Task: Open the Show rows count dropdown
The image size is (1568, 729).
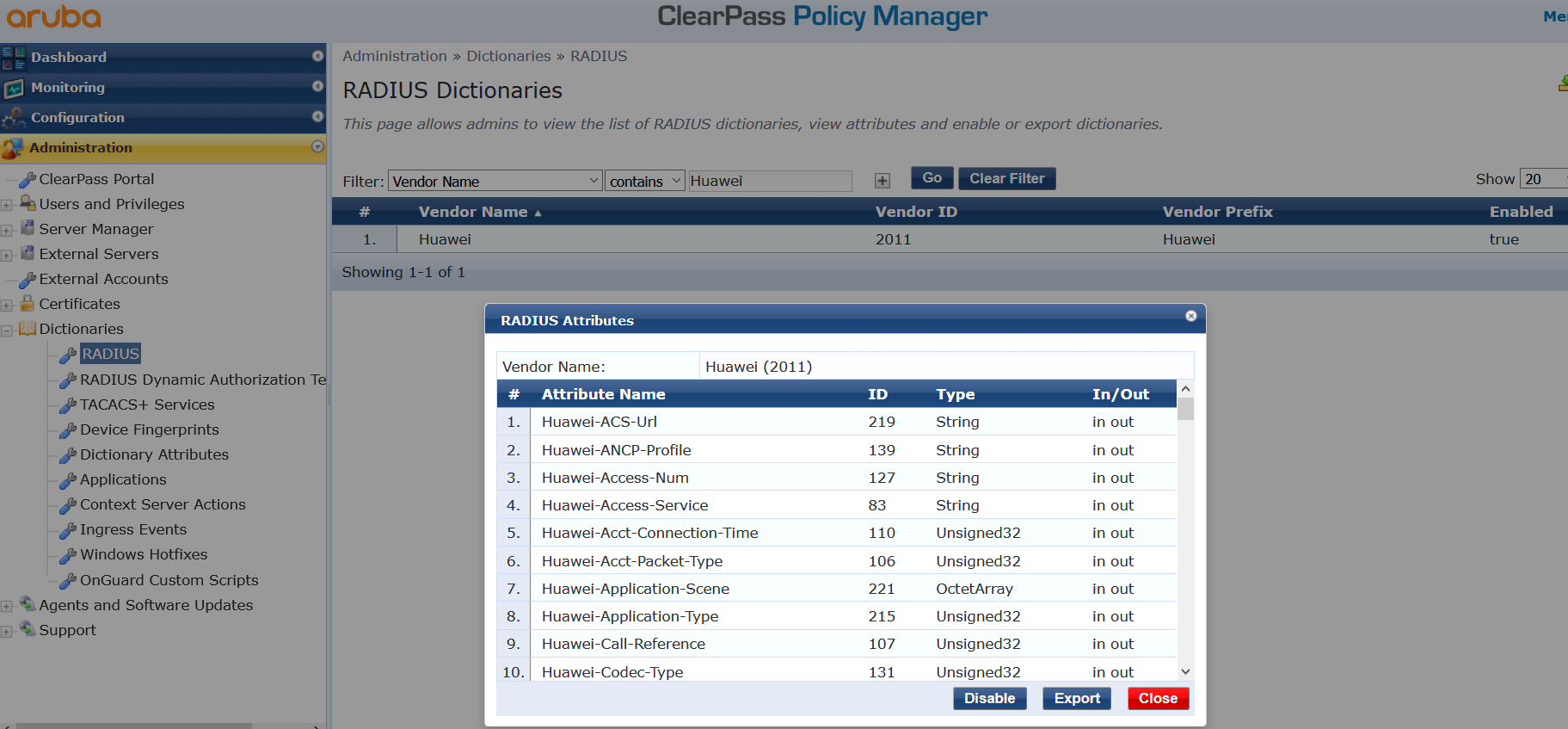Action: pos(1544,179)
